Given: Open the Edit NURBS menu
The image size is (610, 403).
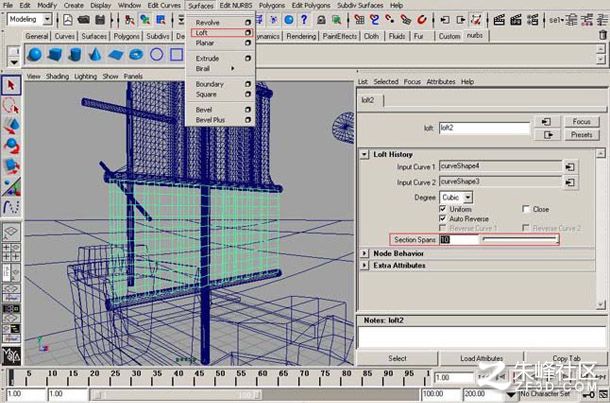Looking at the screenshot, I should tap(236, 5).
